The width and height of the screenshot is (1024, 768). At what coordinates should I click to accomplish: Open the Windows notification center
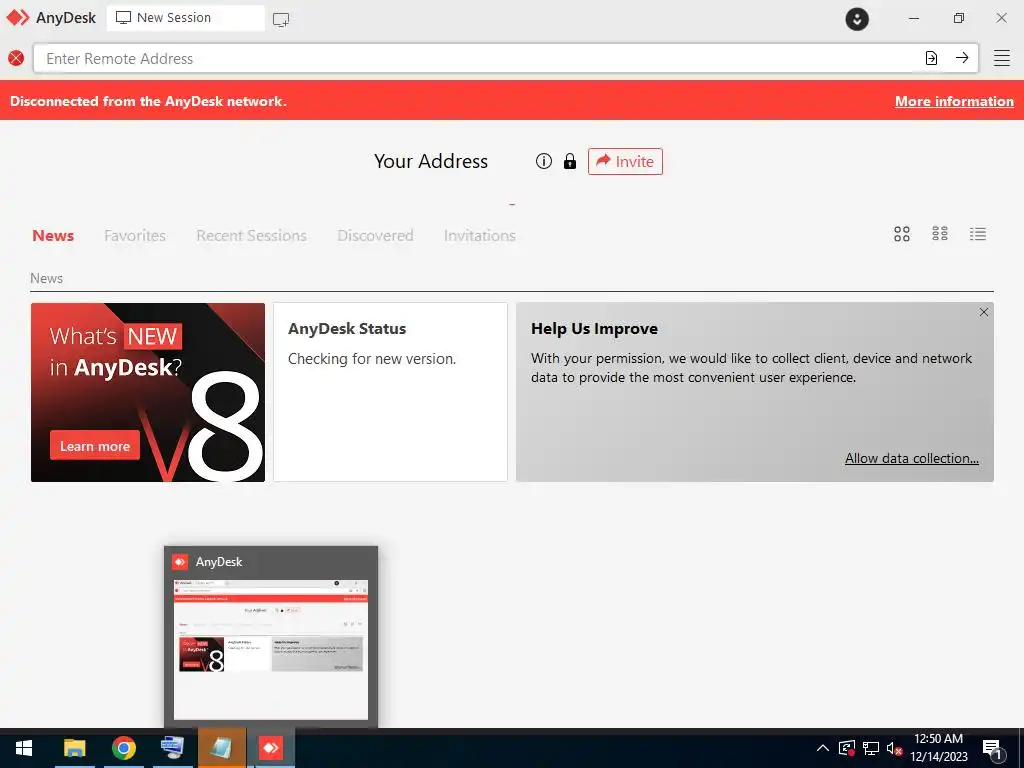(x=993, y=749)
